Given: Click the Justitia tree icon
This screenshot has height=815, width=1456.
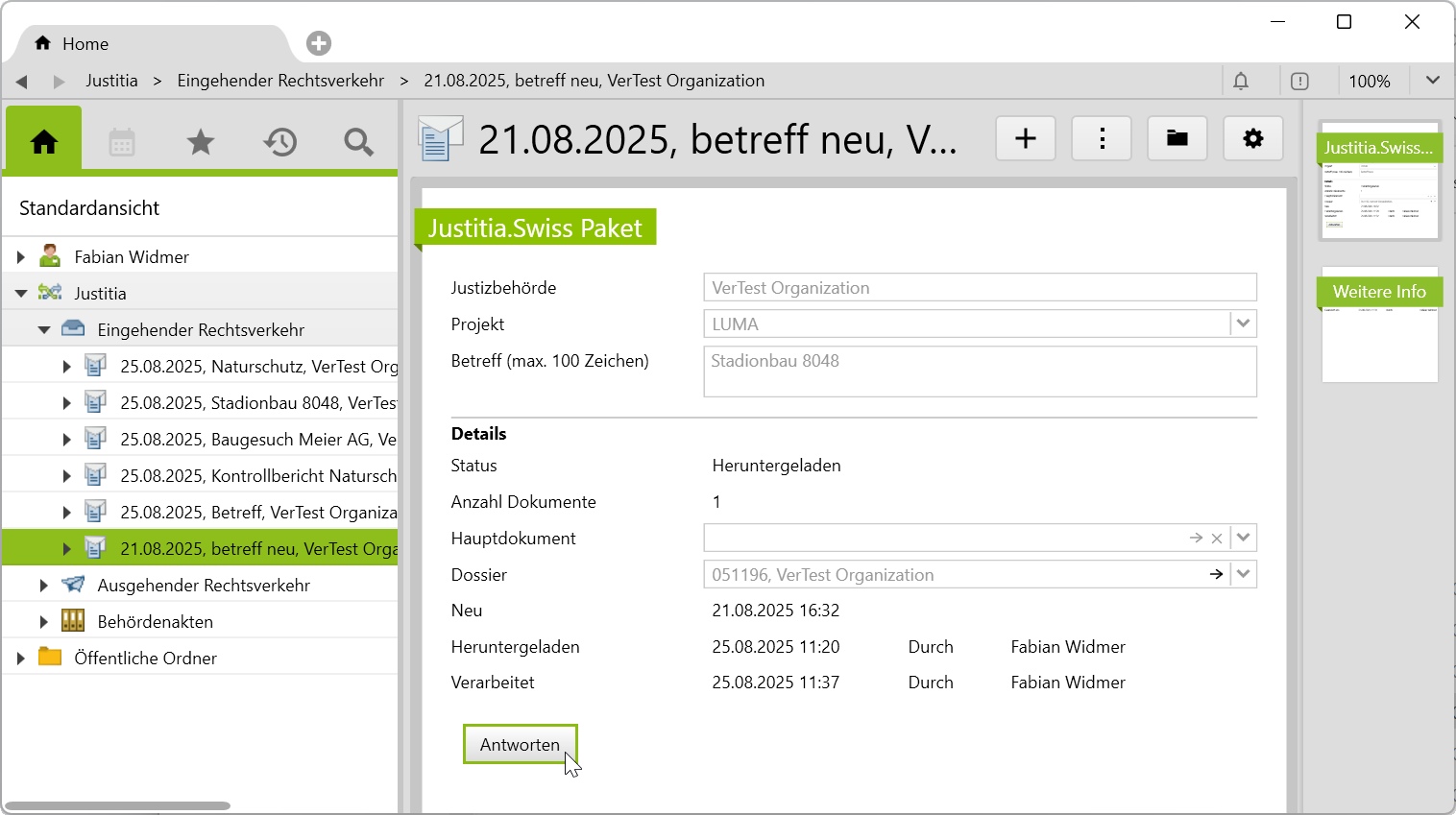Looking at the screenshot, I should pos(50,293).
